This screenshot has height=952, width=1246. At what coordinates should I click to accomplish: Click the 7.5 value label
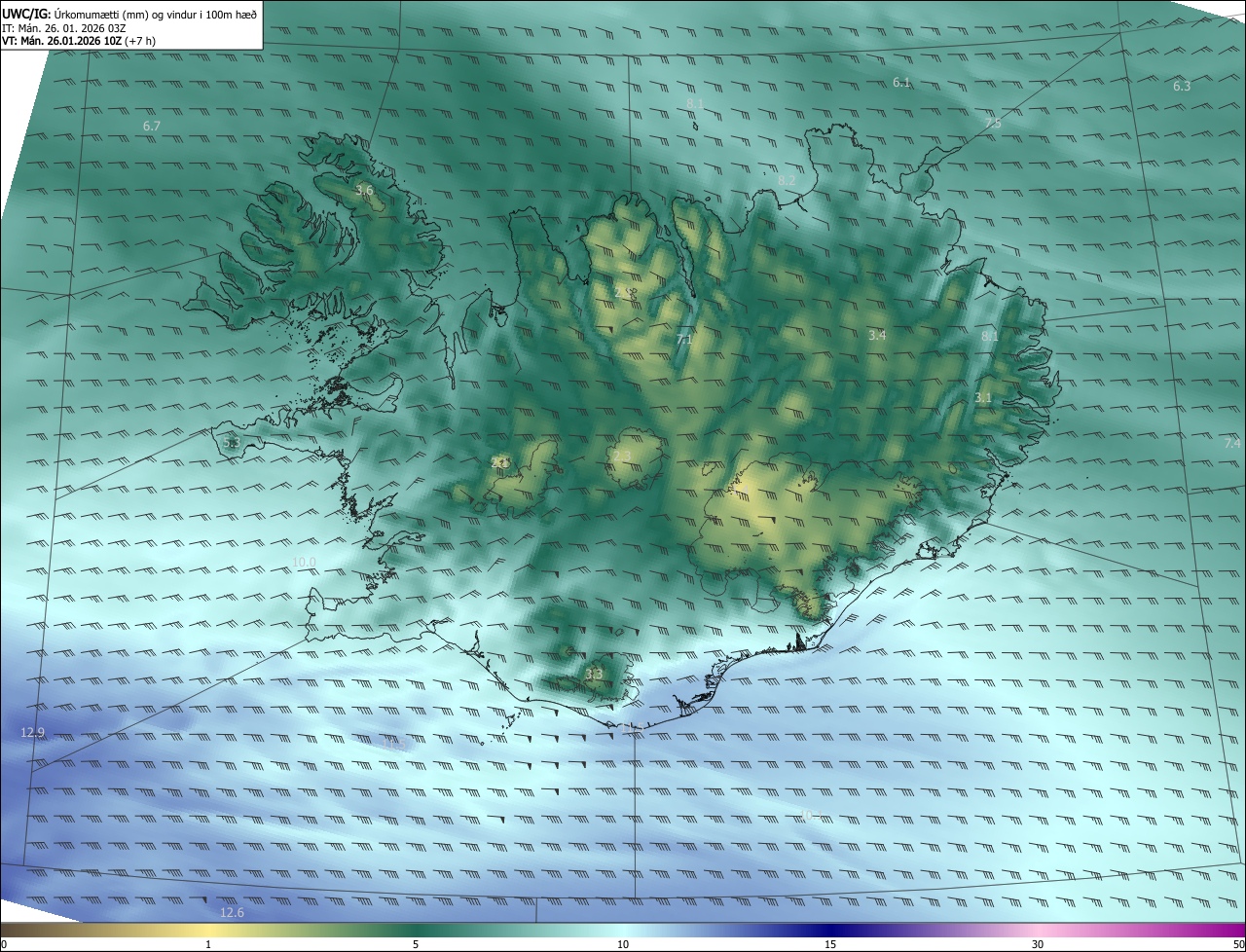click(992, 123)
